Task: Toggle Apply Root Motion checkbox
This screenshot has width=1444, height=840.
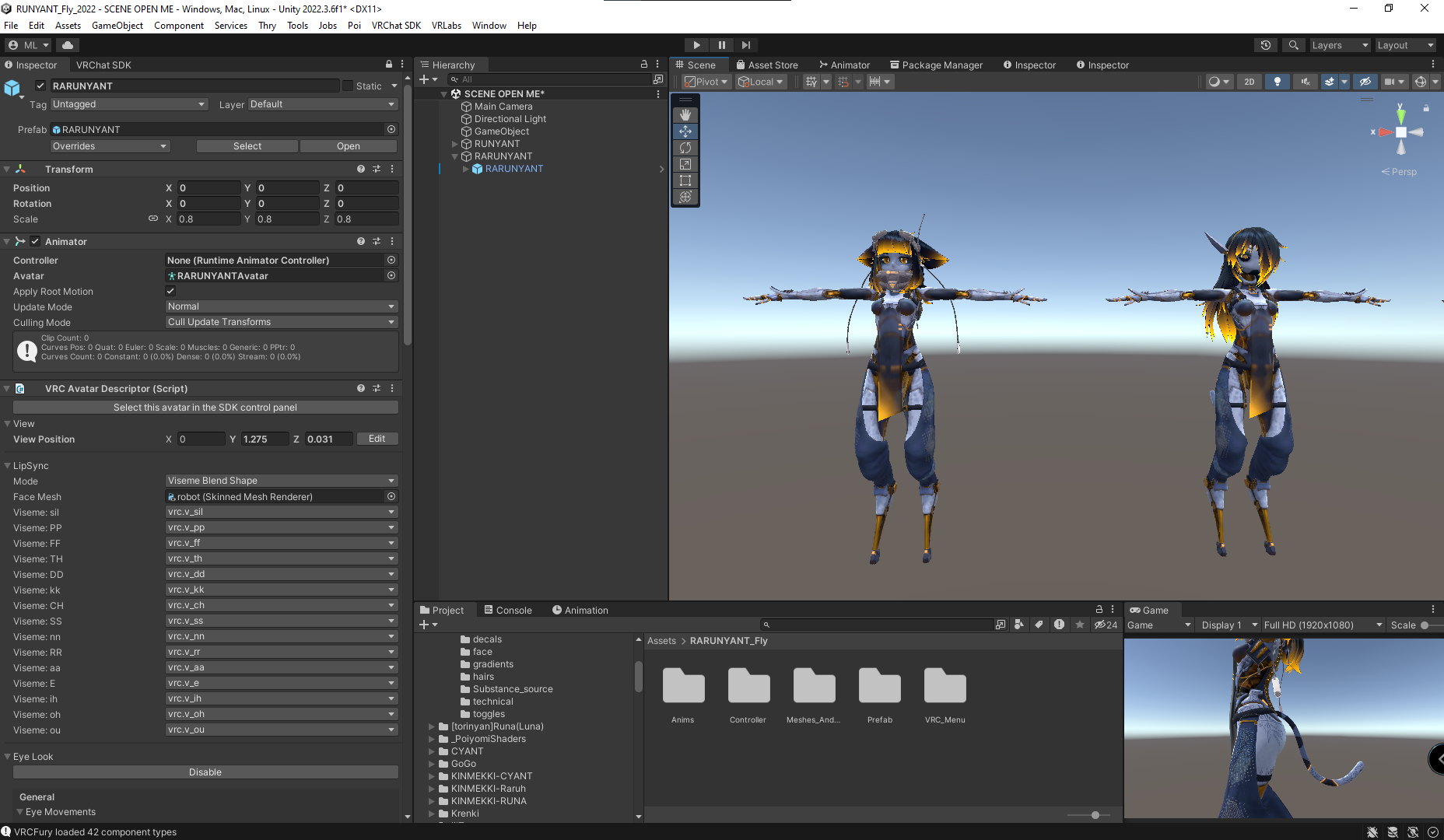Action: coord(170,291)
